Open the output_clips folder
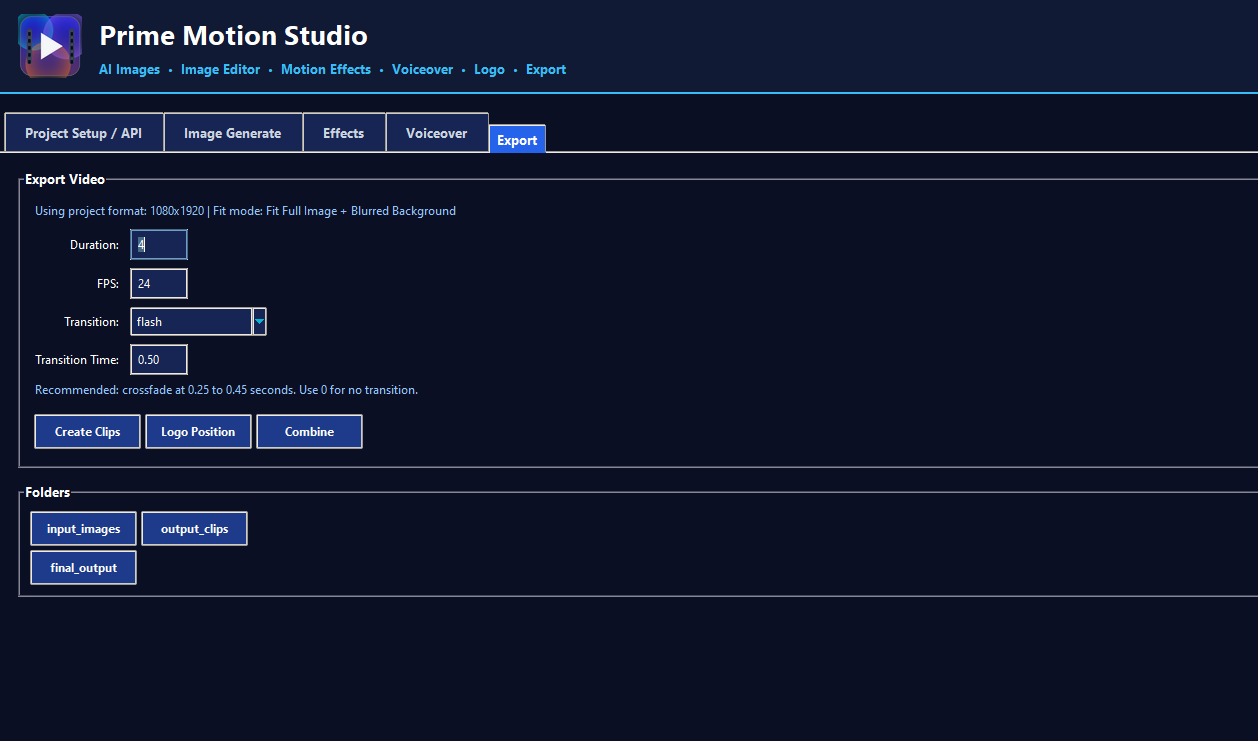 tap(194, 529)
